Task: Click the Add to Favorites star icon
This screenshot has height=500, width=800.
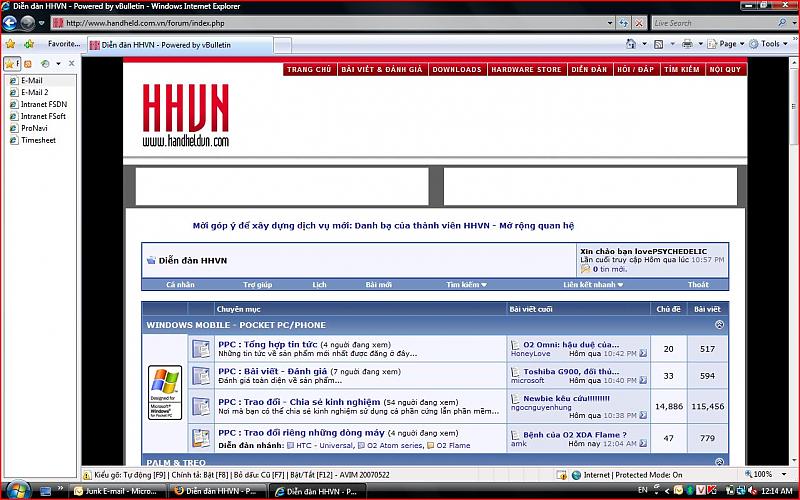Action: [x=29, y=44]
